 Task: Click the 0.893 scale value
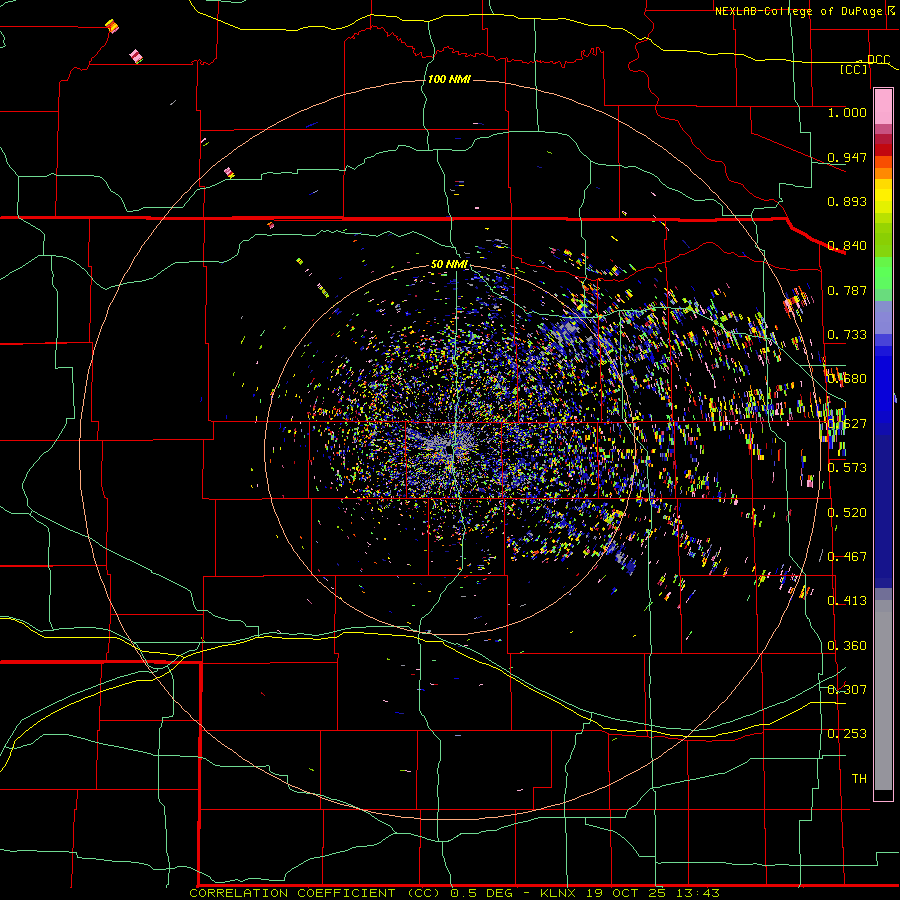click(847, 201)
